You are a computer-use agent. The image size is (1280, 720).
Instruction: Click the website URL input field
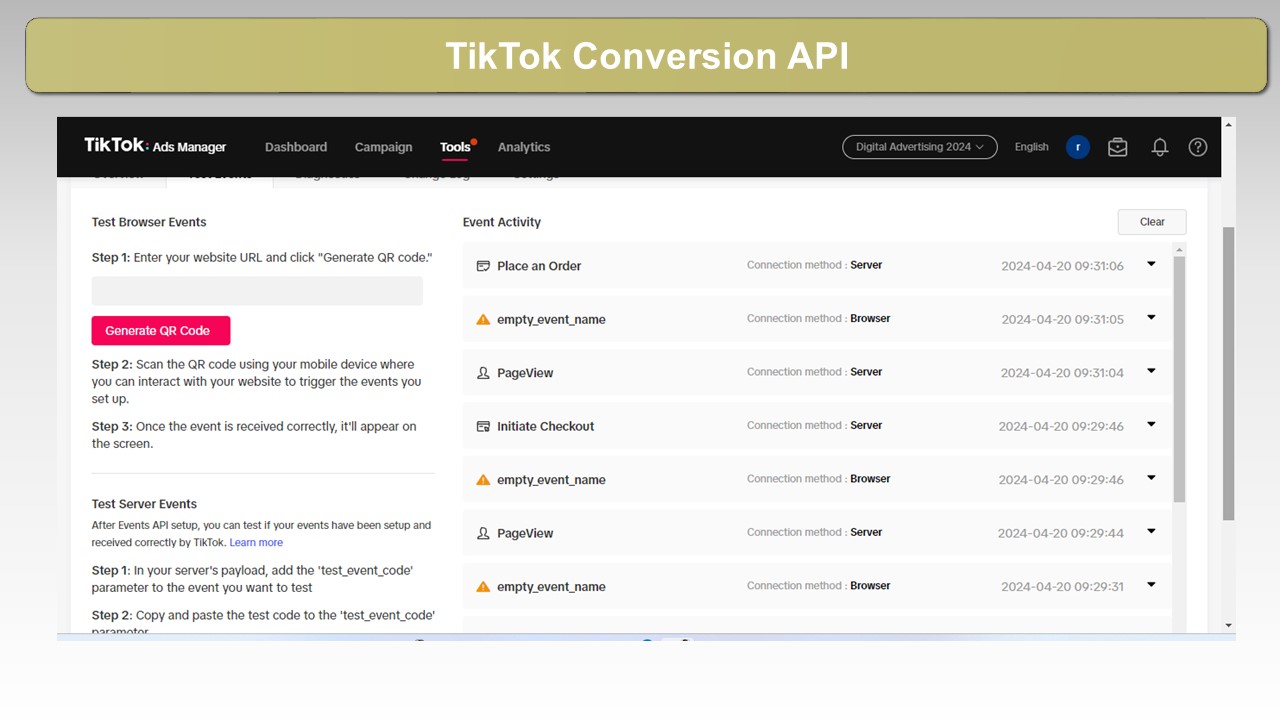coord(257,291)
